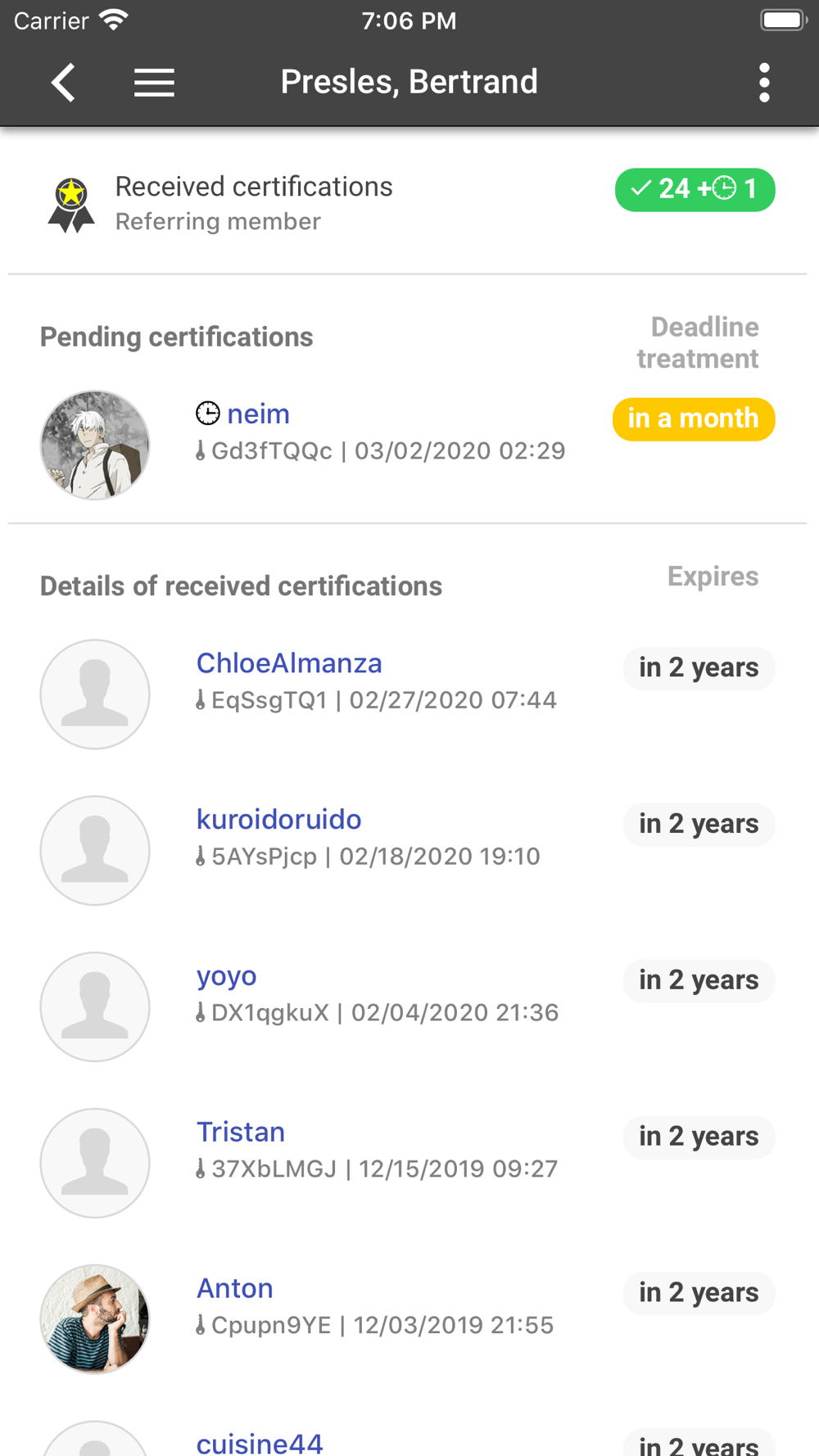Open yoyo's profile link
Image resolution: width=819 pixels, height=1456 pixels.
(x=227, y=976)
